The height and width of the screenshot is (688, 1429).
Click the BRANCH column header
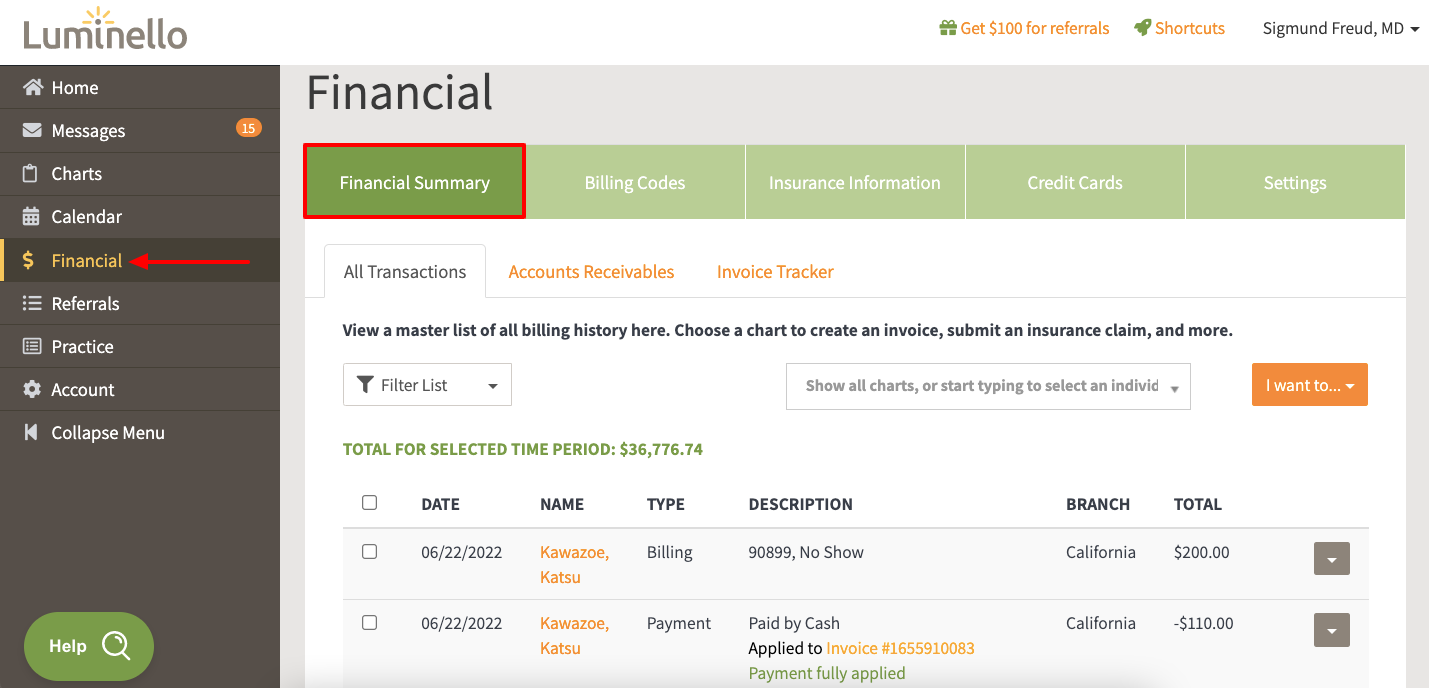pos(1098,504)
